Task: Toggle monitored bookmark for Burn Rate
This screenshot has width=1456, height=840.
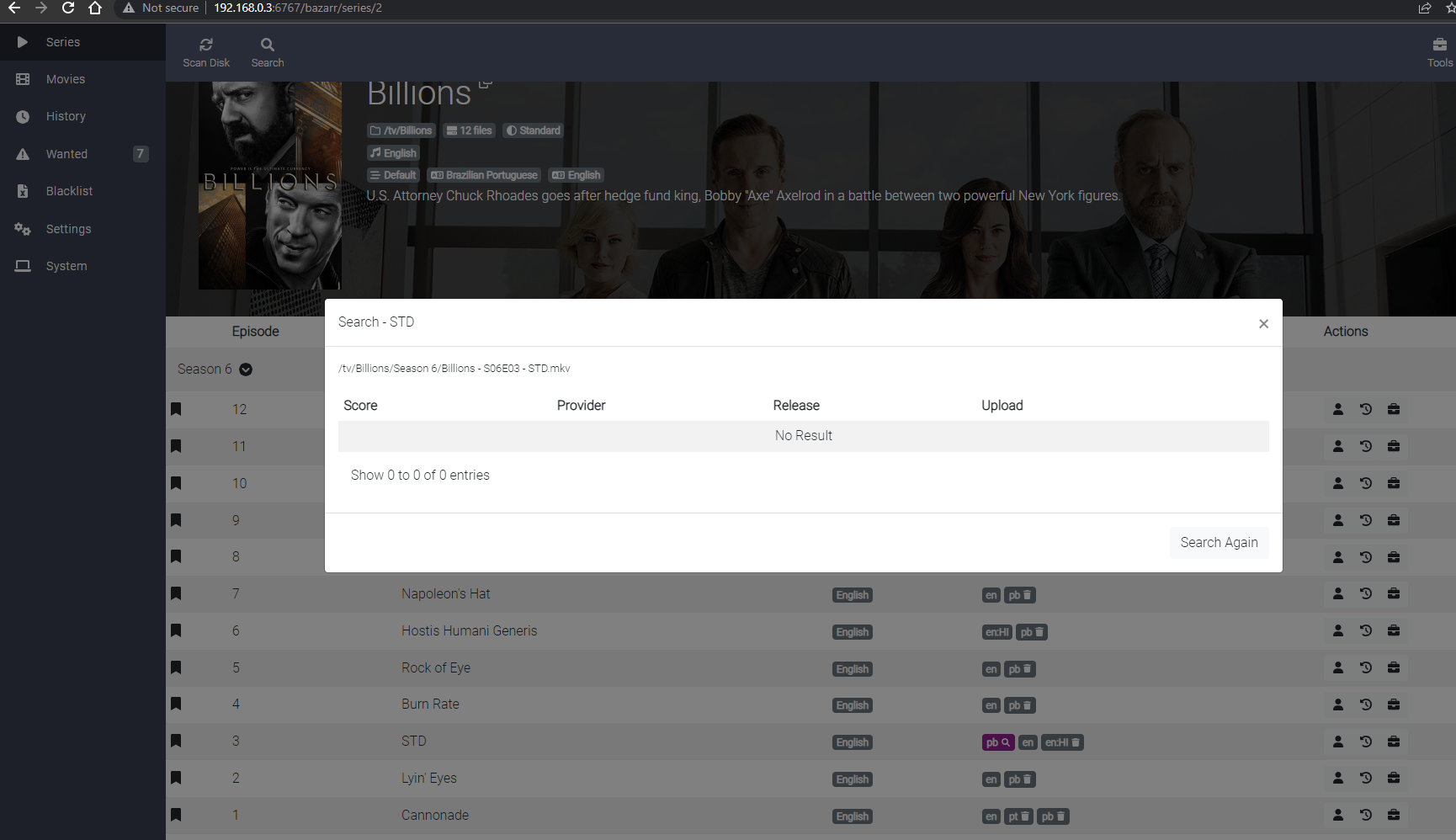Action: coord(176,704)
